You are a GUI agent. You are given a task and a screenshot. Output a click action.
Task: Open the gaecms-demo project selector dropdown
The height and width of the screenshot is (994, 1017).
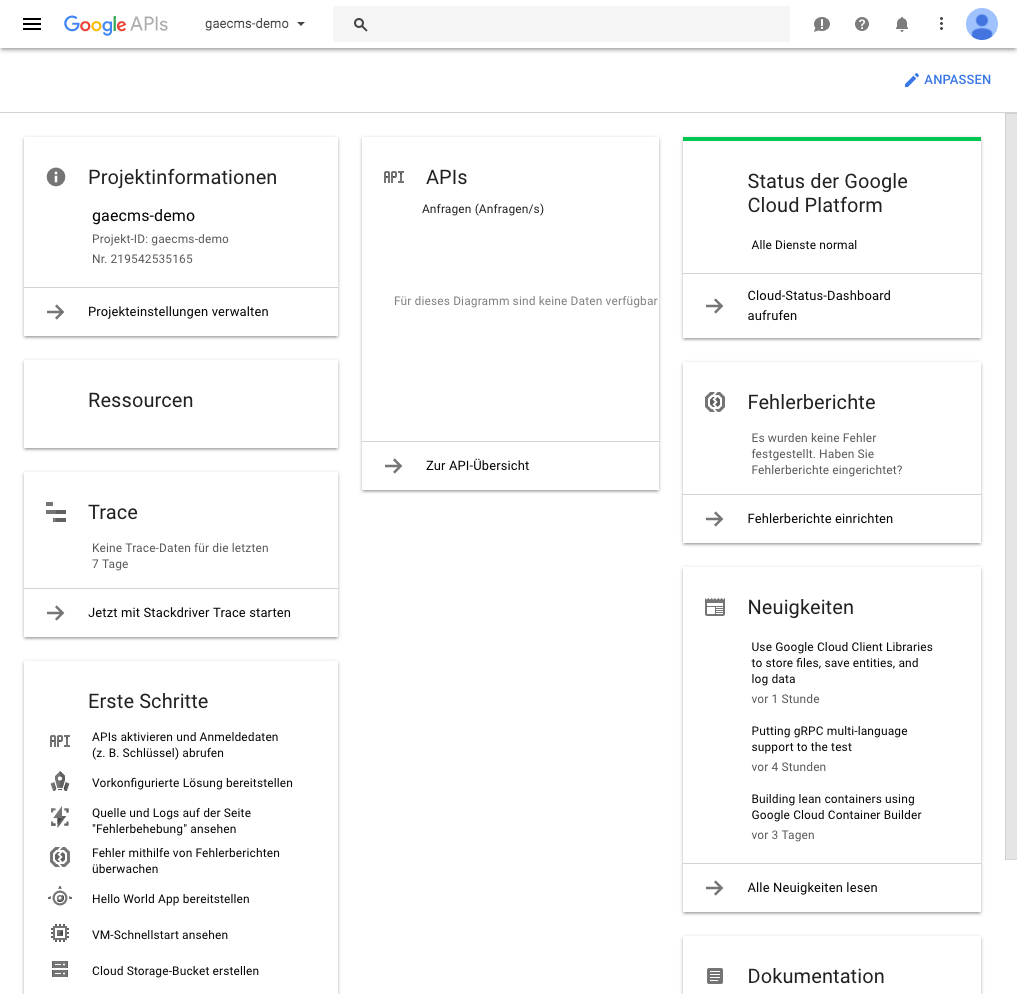[x=255, y=24]
